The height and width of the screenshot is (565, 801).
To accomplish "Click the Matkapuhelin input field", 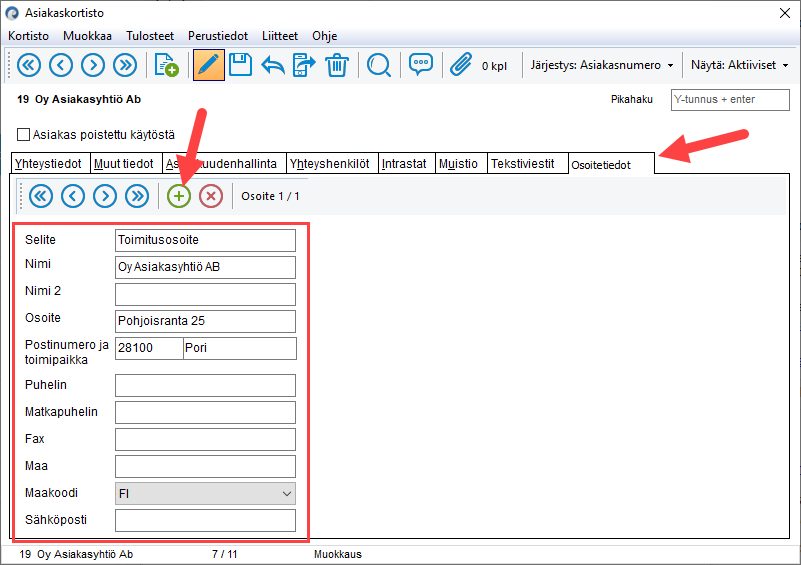I will pyautogui.click(x=205, y=413).
